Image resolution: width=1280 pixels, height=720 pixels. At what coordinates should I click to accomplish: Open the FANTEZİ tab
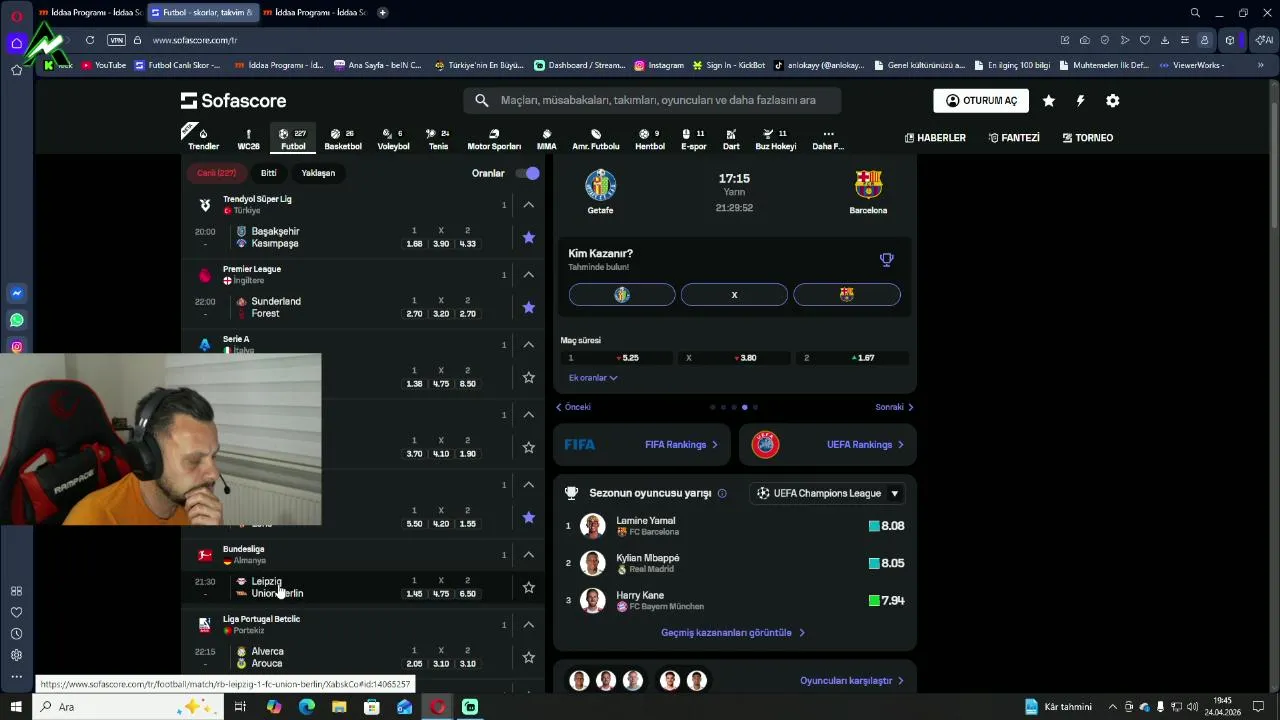click(x=1014, y=138)
